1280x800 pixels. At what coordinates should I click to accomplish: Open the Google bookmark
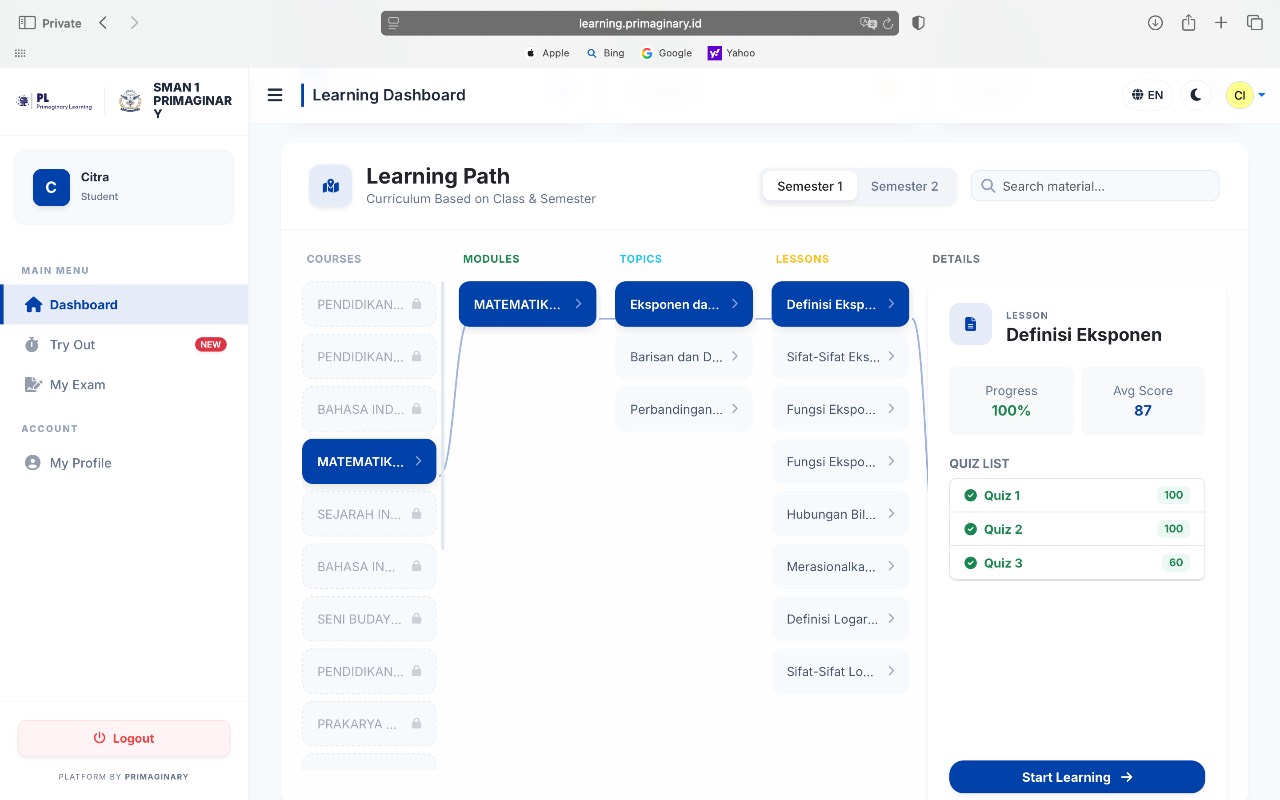coord(667,53)
